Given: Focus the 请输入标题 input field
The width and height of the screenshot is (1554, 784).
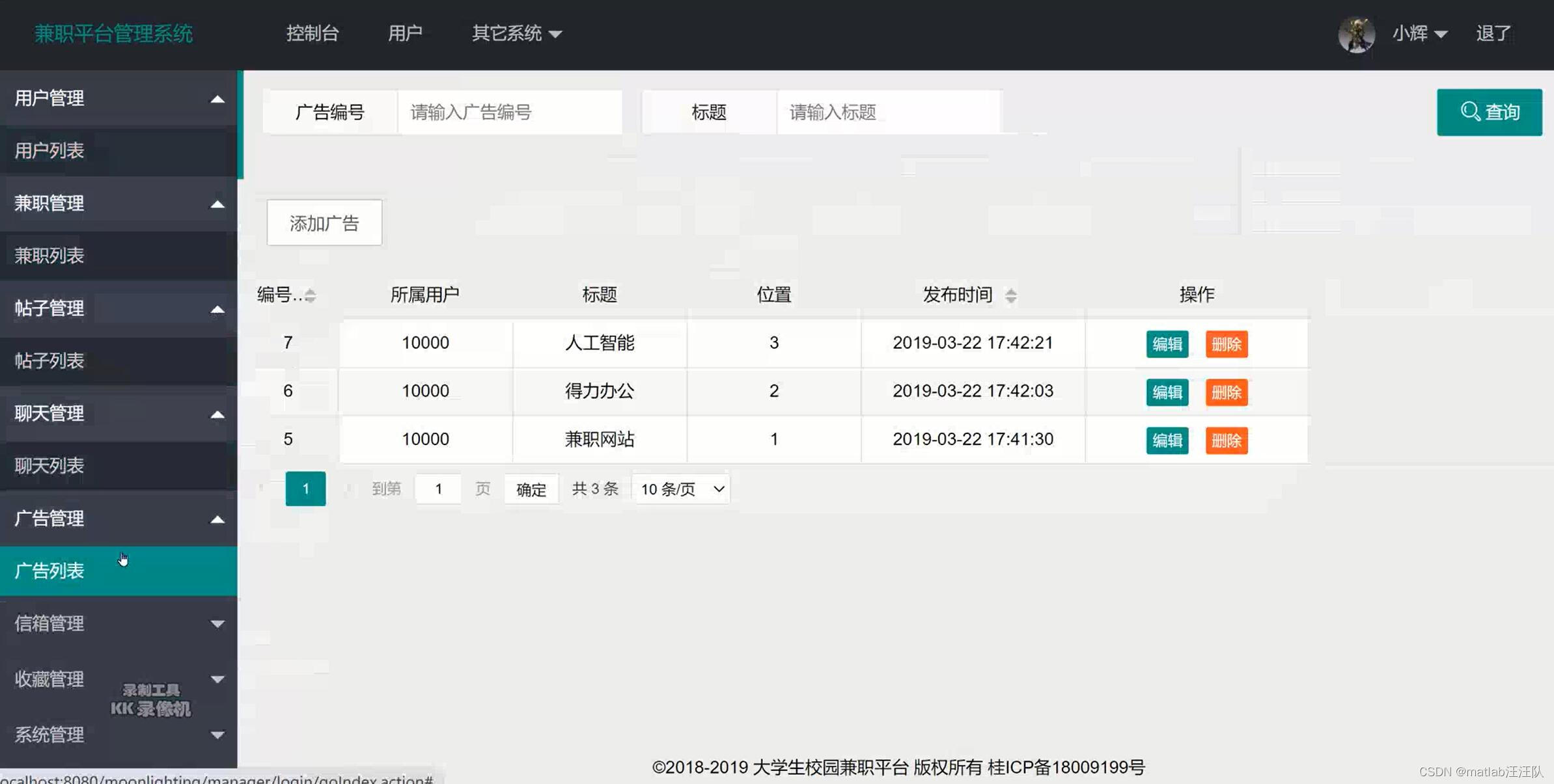Looking at the screenshot, I should (889, 112).
